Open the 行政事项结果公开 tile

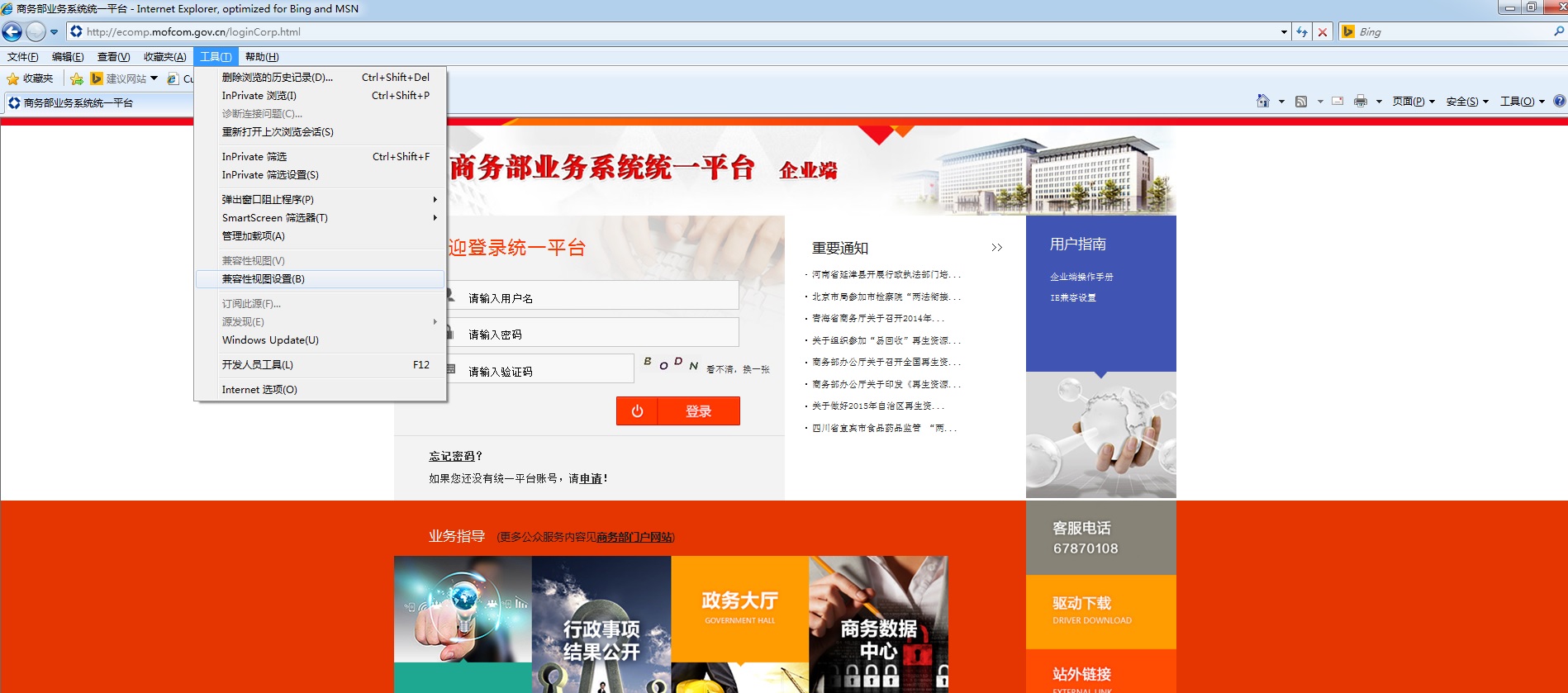point(601,624)
